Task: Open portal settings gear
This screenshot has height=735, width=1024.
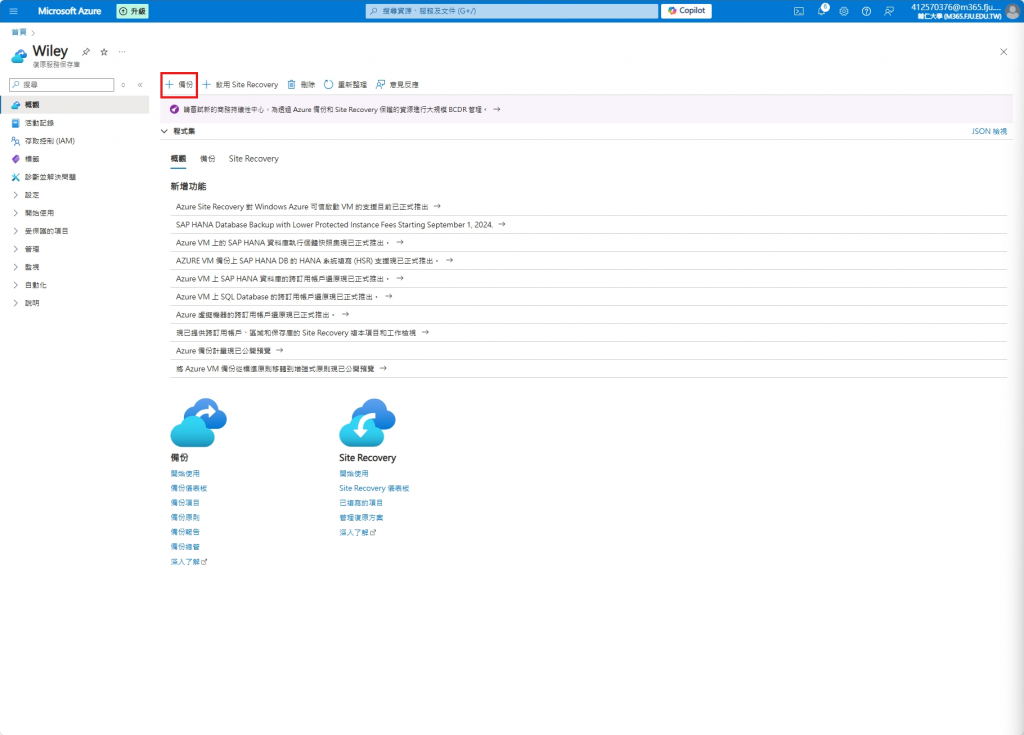Action: coord(844,11)
